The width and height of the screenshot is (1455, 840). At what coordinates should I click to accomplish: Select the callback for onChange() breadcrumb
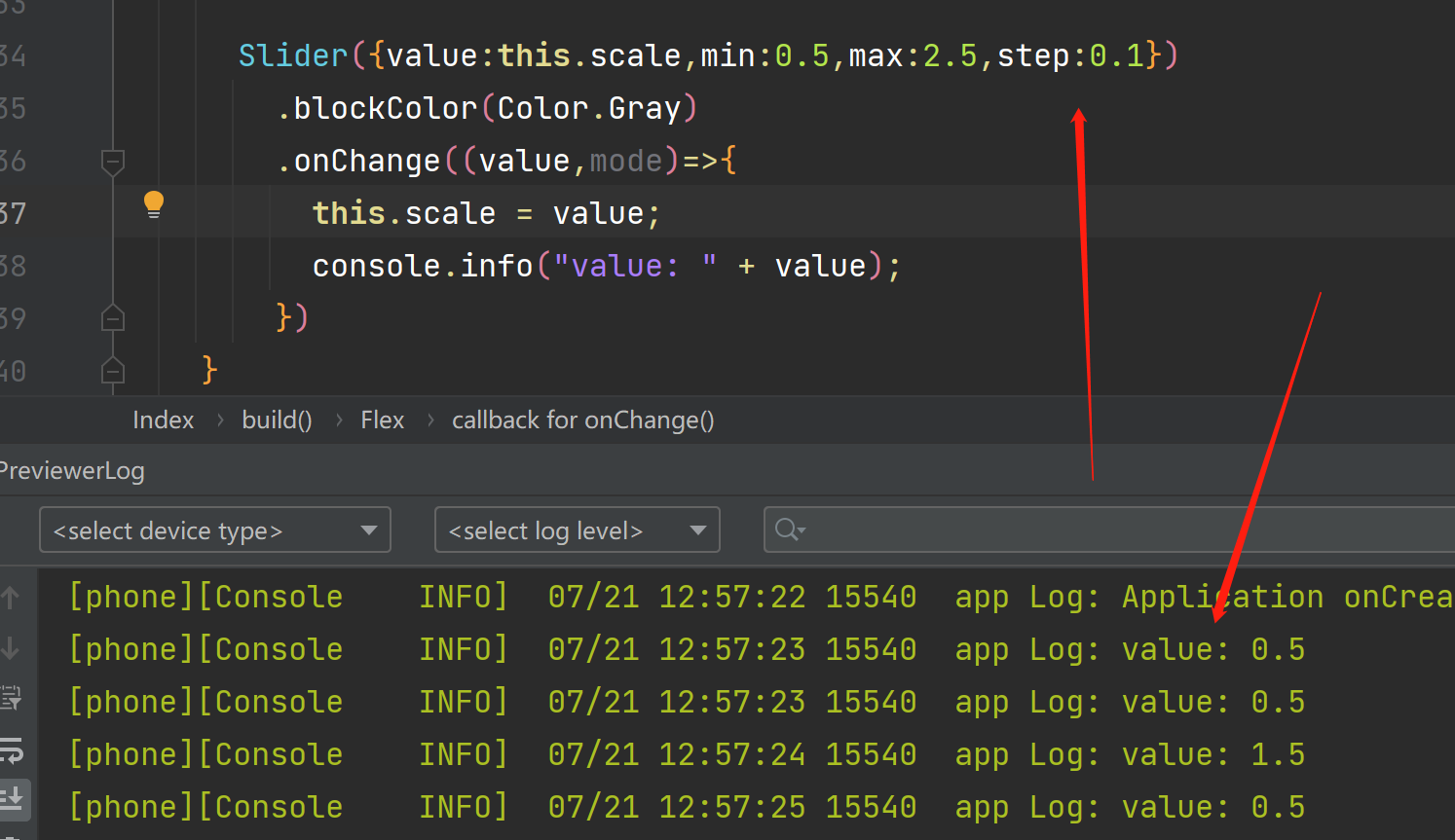tap(582, 420)
